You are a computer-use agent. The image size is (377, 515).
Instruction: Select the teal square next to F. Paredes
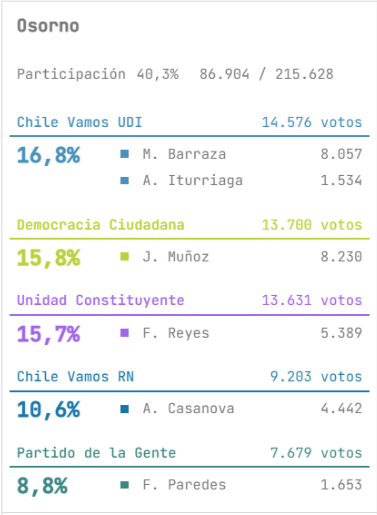point(125,485)
